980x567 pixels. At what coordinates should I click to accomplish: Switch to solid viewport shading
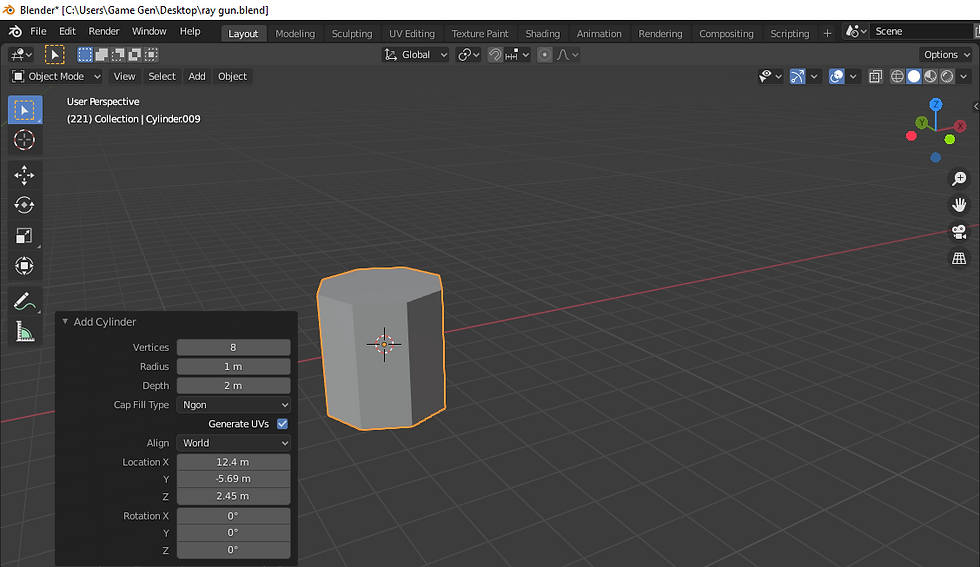[x=914, y=76]
